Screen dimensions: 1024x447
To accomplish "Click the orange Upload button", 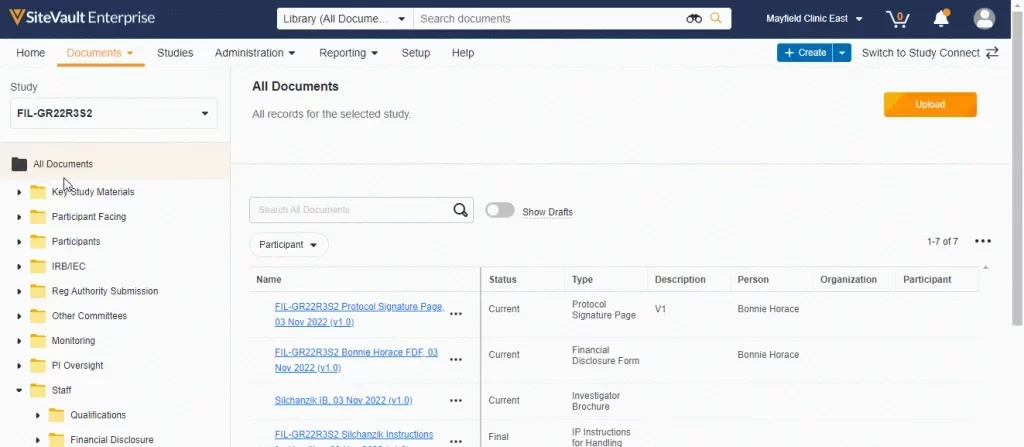I will coord(930,104).
